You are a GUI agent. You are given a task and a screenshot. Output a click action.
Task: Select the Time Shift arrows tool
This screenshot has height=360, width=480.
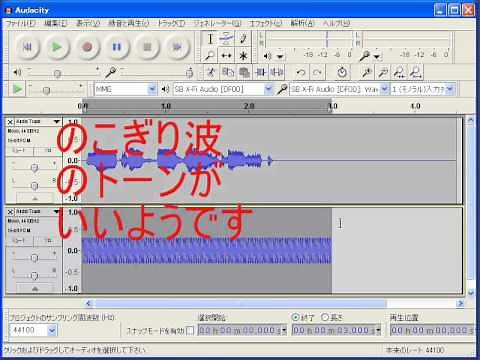[x=226, y=55]
